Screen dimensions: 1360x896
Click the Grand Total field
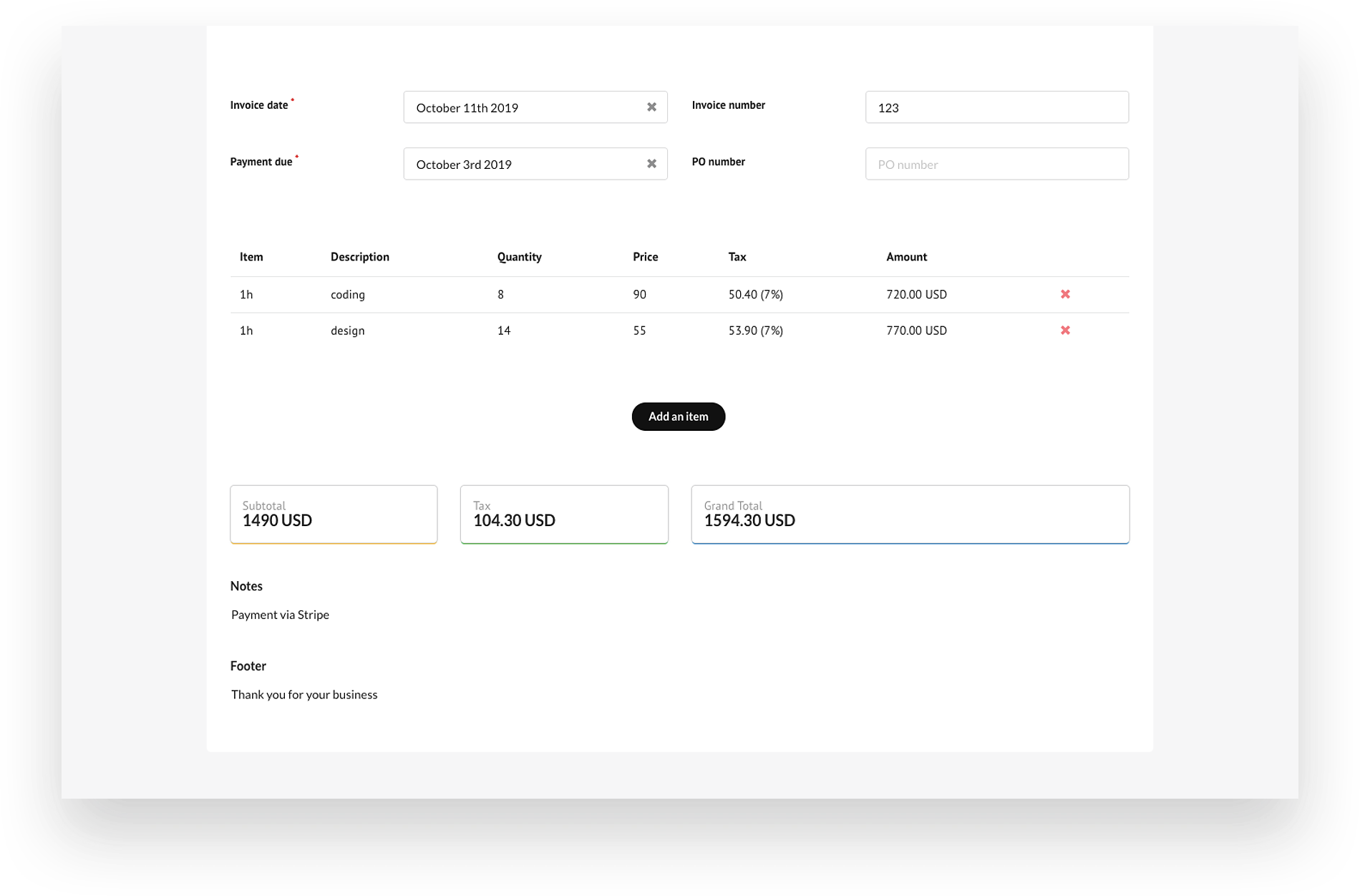point(909,514)
